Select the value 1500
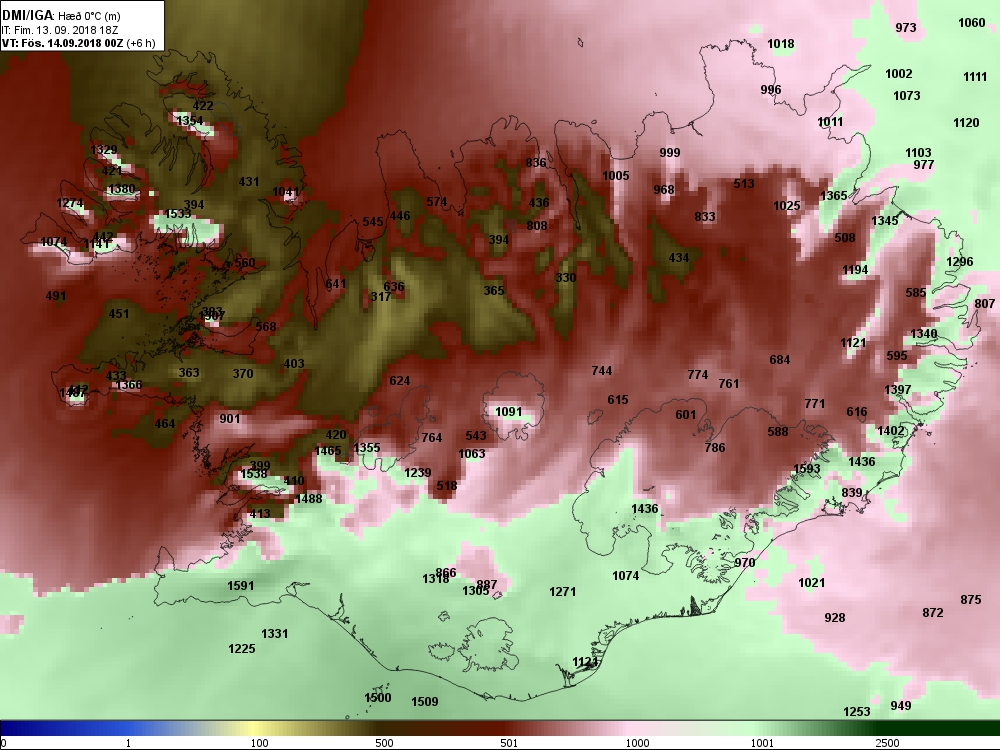Image resolution: width=1000 pixels, height=750 pixels. pos(378,698)
